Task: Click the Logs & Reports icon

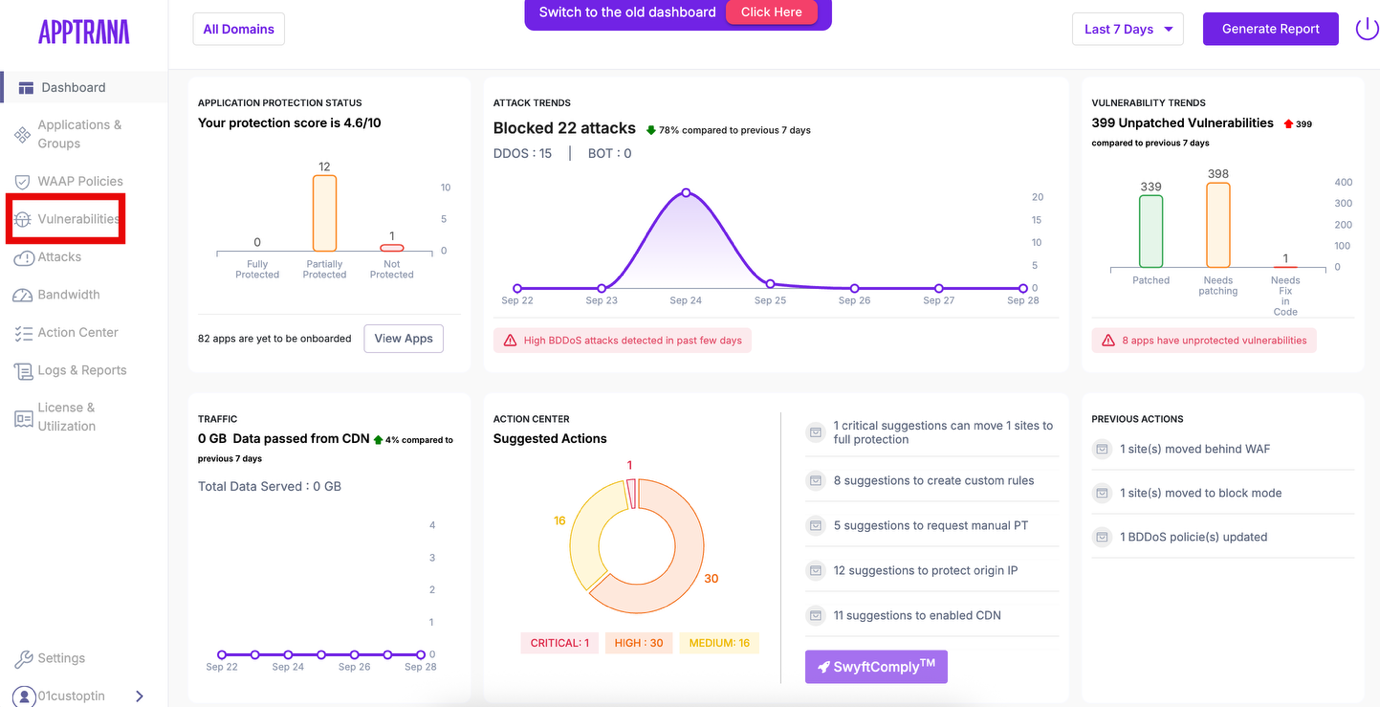Action: (23, 371)
